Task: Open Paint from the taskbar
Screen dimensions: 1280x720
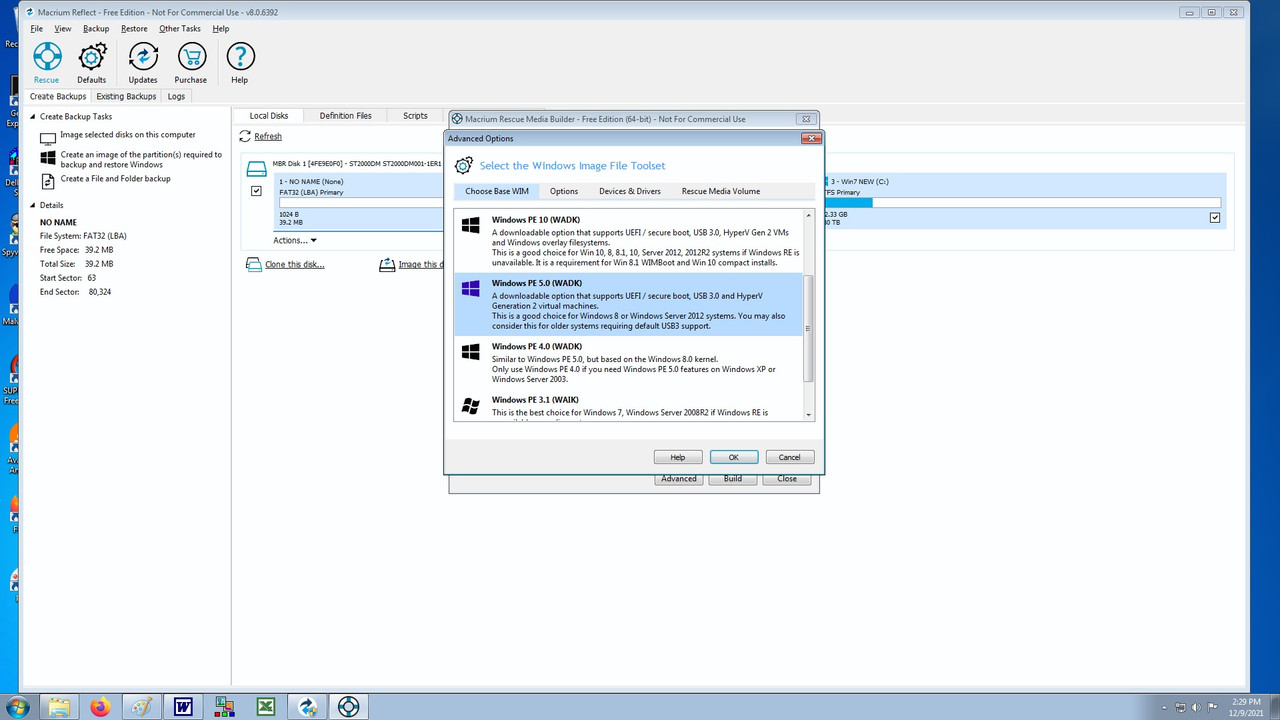Action: coord(142,707)
